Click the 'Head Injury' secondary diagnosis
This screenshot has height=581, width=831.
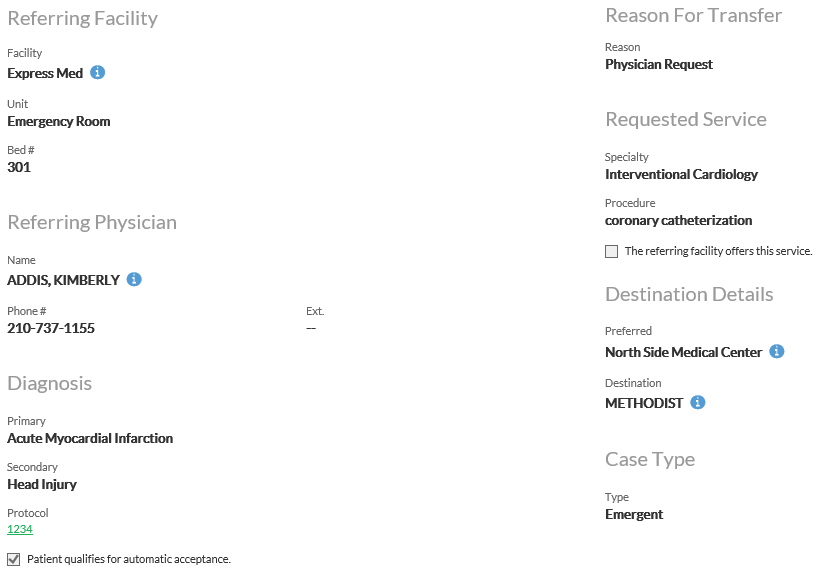42,484
